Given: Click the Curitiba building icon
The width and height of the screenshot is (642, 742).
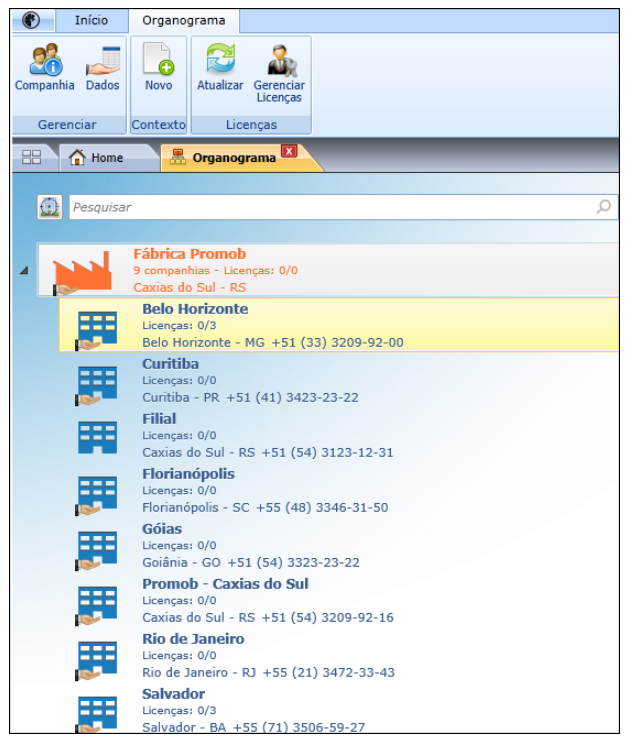Looking at the screenshot, I should [x=97, y=385].
